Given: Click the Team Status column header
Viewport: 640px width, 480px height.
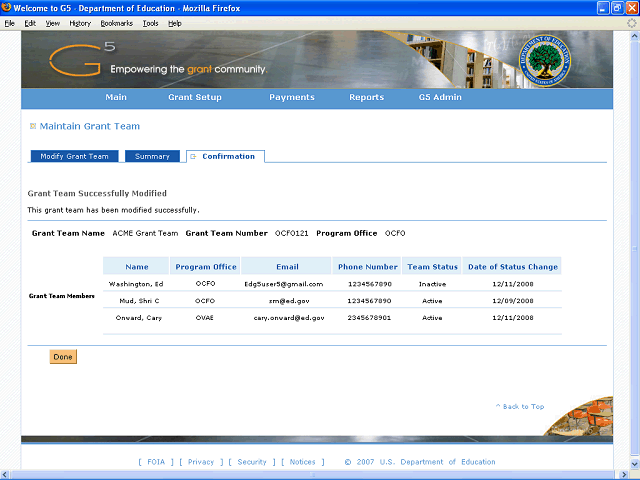Looking at the screenshot, I should 432,267.
